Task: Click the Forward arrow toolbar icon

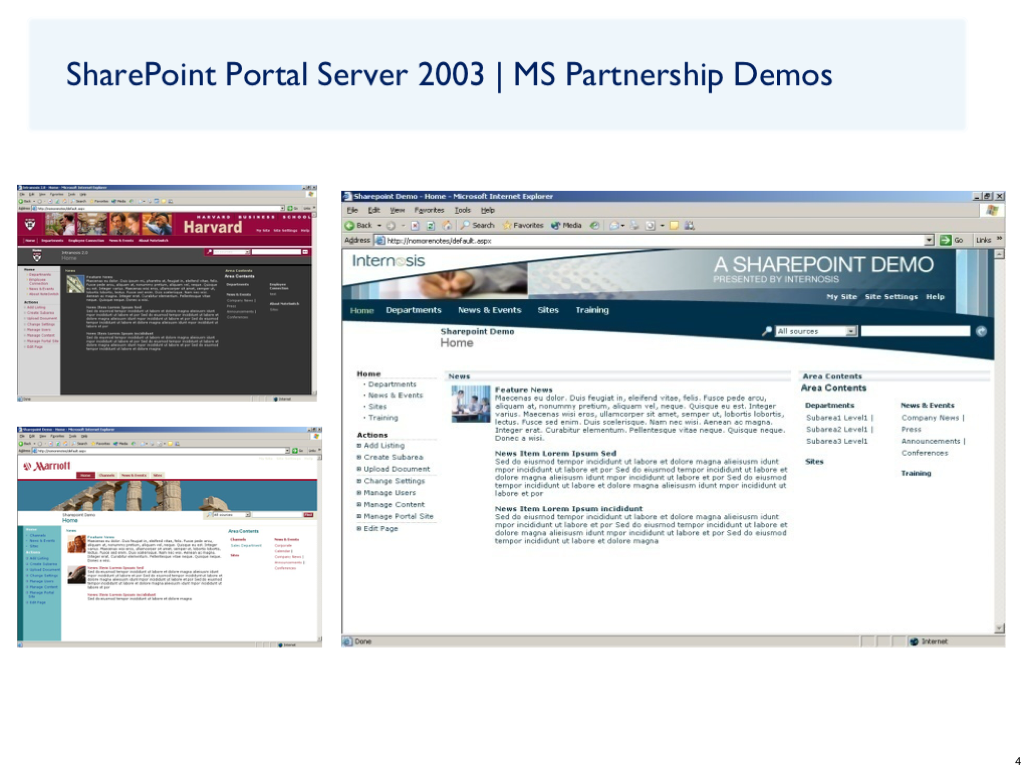Action: [391, 225]
